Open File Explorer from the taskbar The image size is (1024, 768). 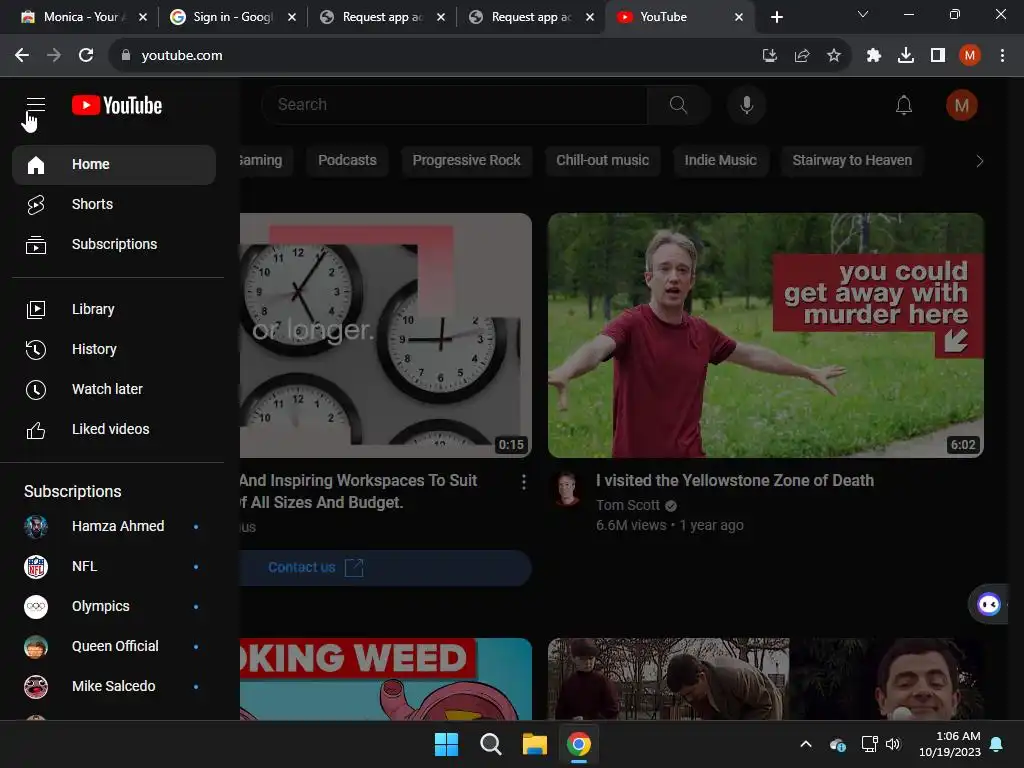(x=535, y=744)
